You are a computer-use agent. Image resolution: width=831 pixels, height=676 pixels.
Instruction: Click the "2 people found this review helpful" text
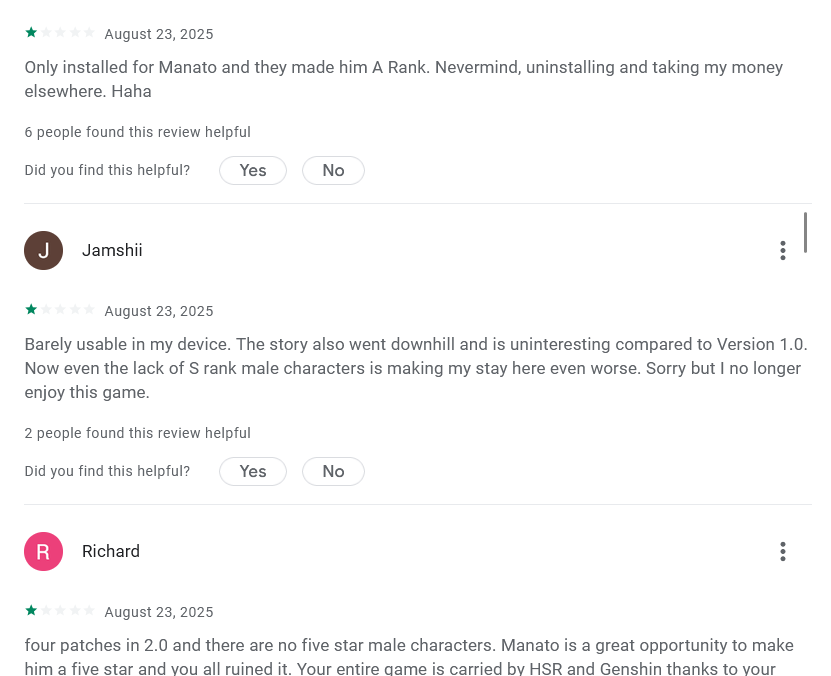138,433
